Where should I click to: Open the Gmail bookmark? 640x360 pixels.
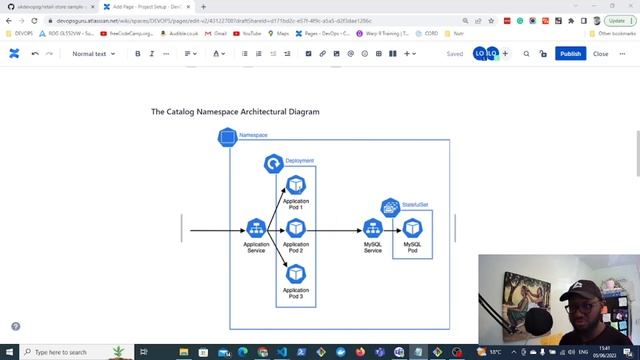coord(216,33)
